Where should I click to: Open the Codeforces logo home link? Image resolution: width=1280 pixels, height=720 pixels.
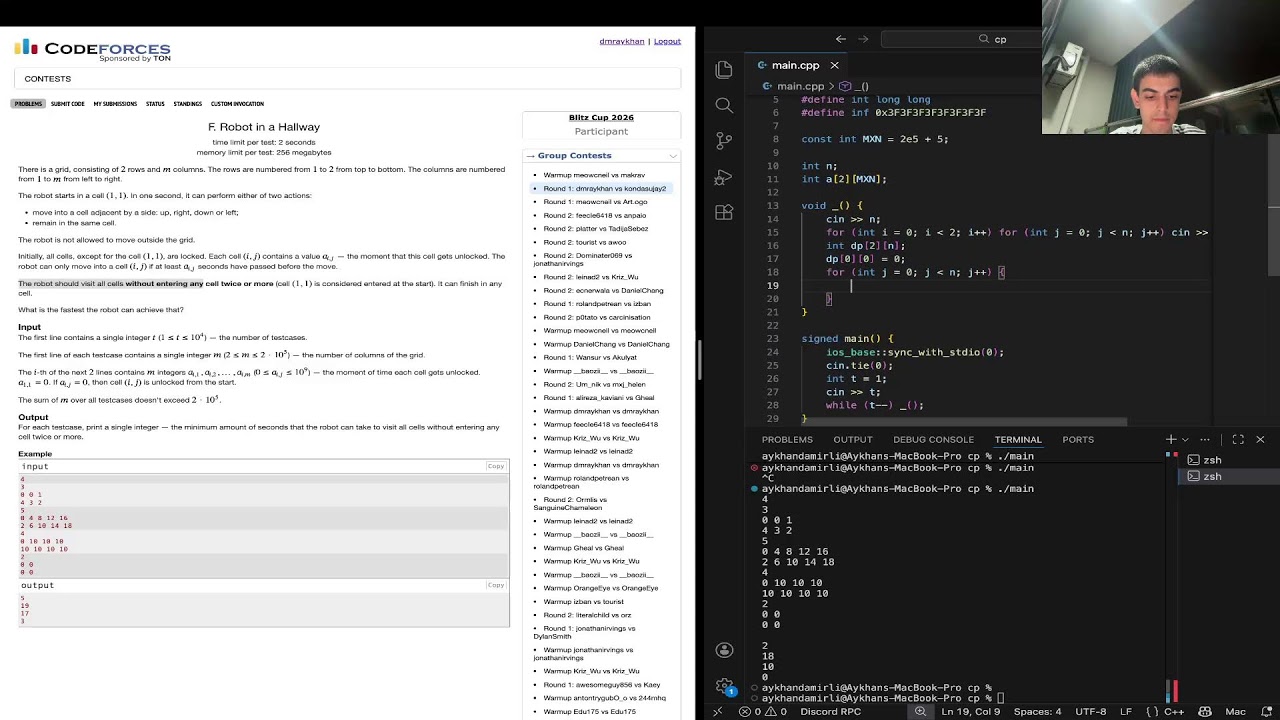pyautogui.click(x=93, y=50)
